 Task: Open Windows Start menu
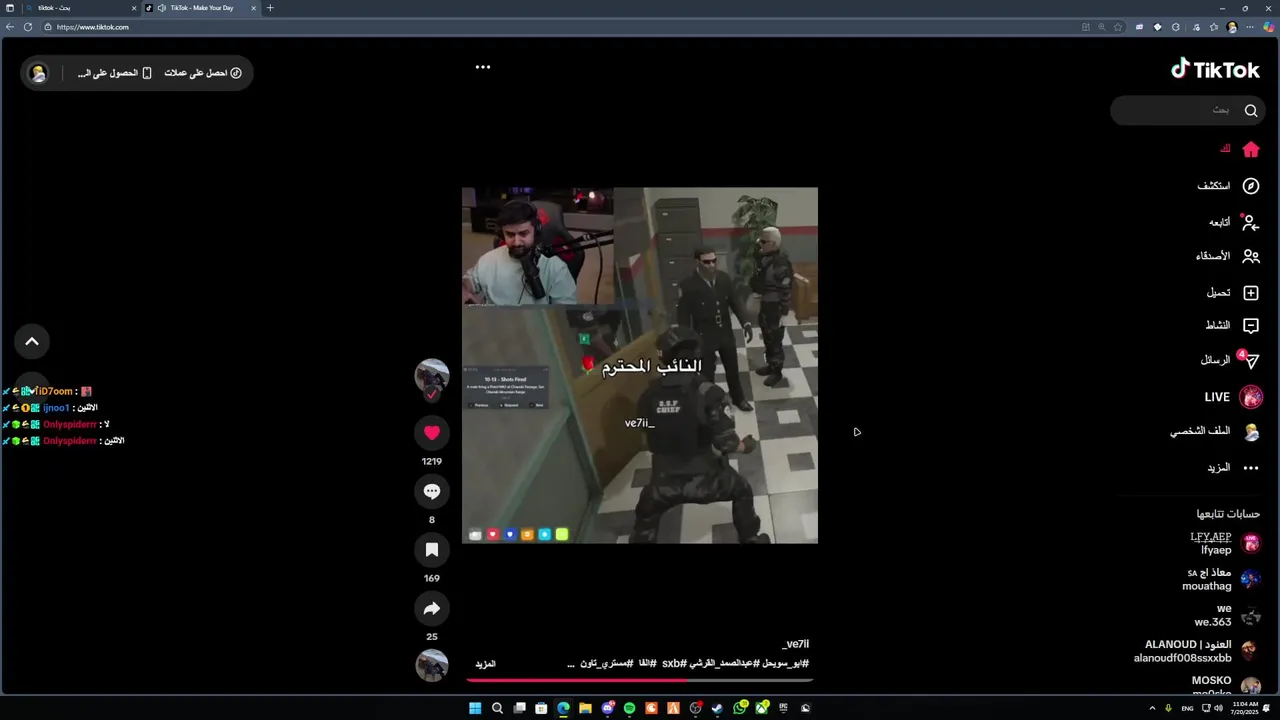point(475,708)
